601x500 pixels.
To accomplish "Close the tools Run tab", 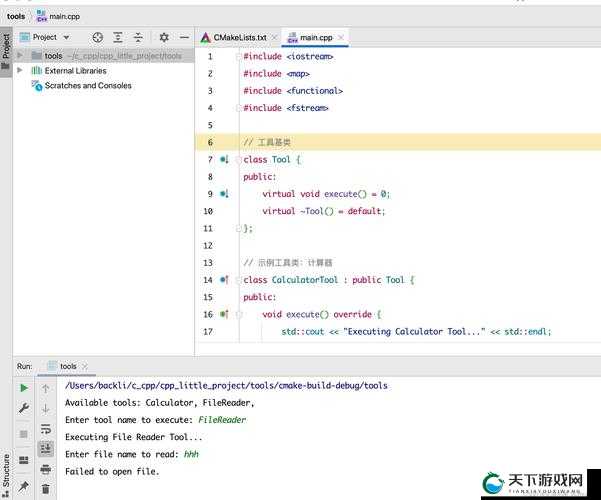I will (85, 366).
